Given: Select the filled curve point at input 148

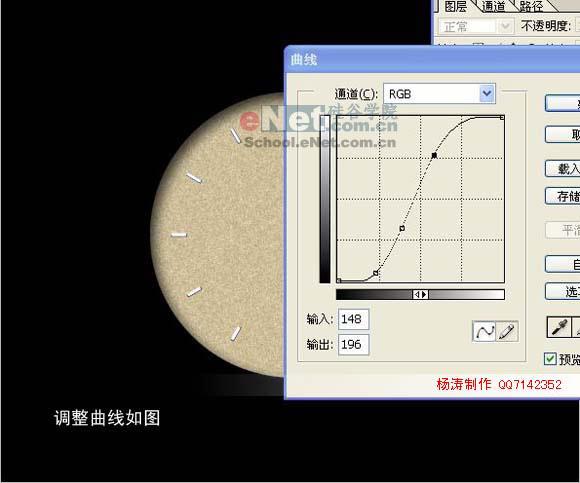Looking at the screenshot, I should (435, 156).
